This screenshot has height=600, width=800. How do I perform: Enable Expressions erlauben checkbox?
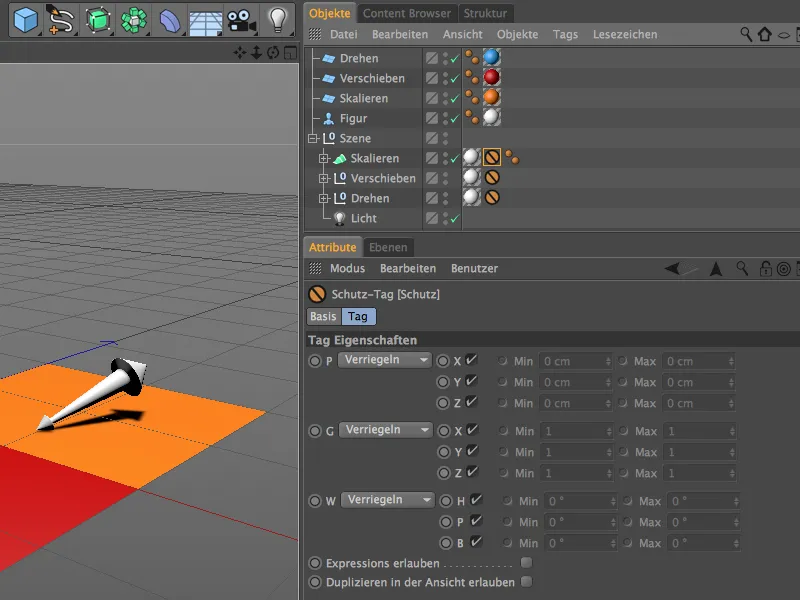(x=526, y=563)
